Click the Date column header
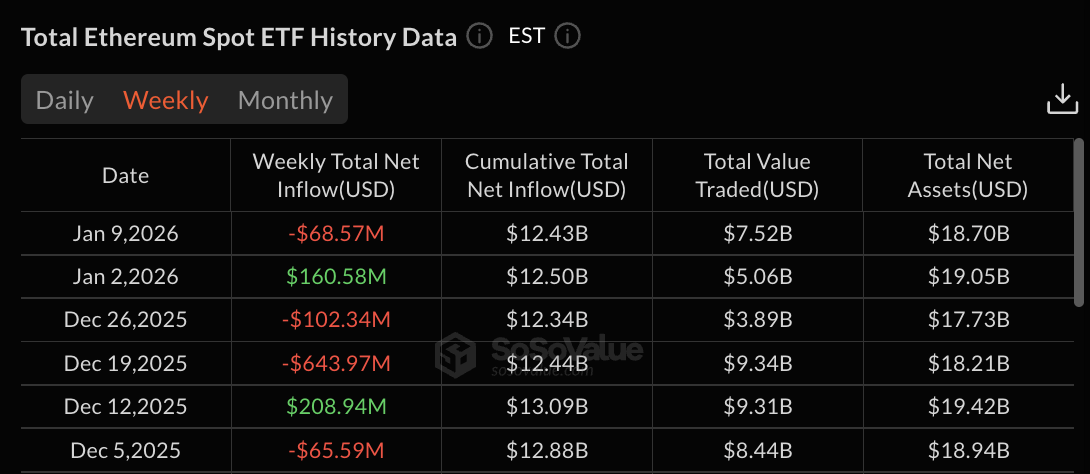This screenshot has height=474, width=1090. (126, 175)
